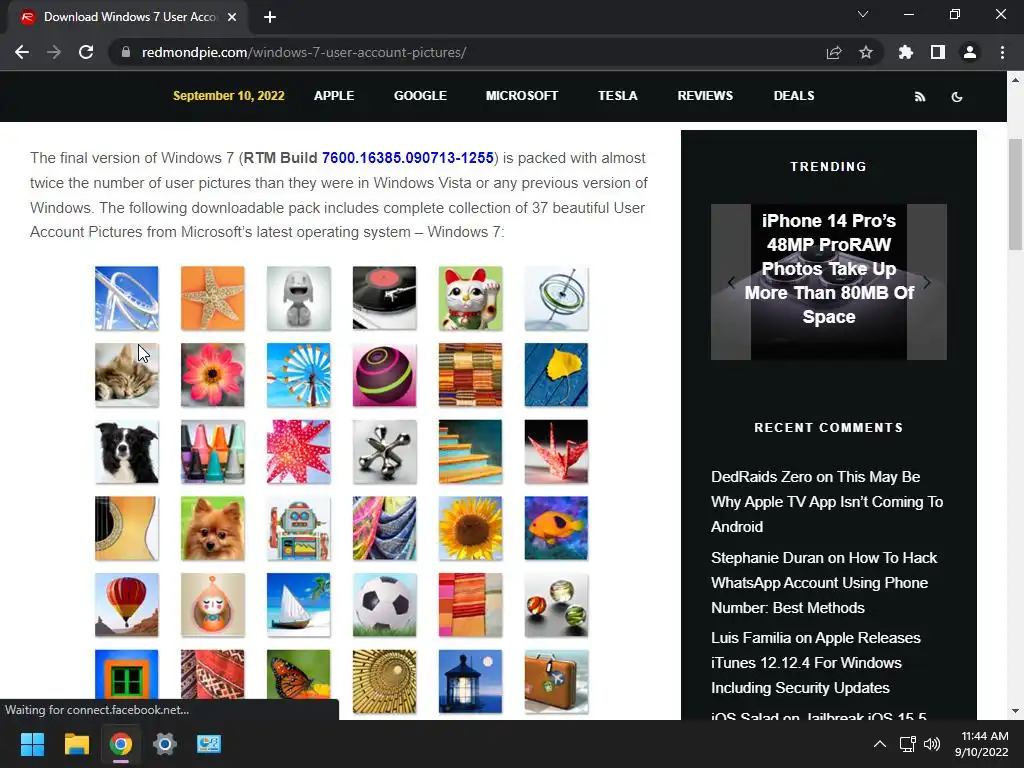Click the gray robot toy picture
The width and height of the screenshot is (1024, 768).
[x=298, y=298]
